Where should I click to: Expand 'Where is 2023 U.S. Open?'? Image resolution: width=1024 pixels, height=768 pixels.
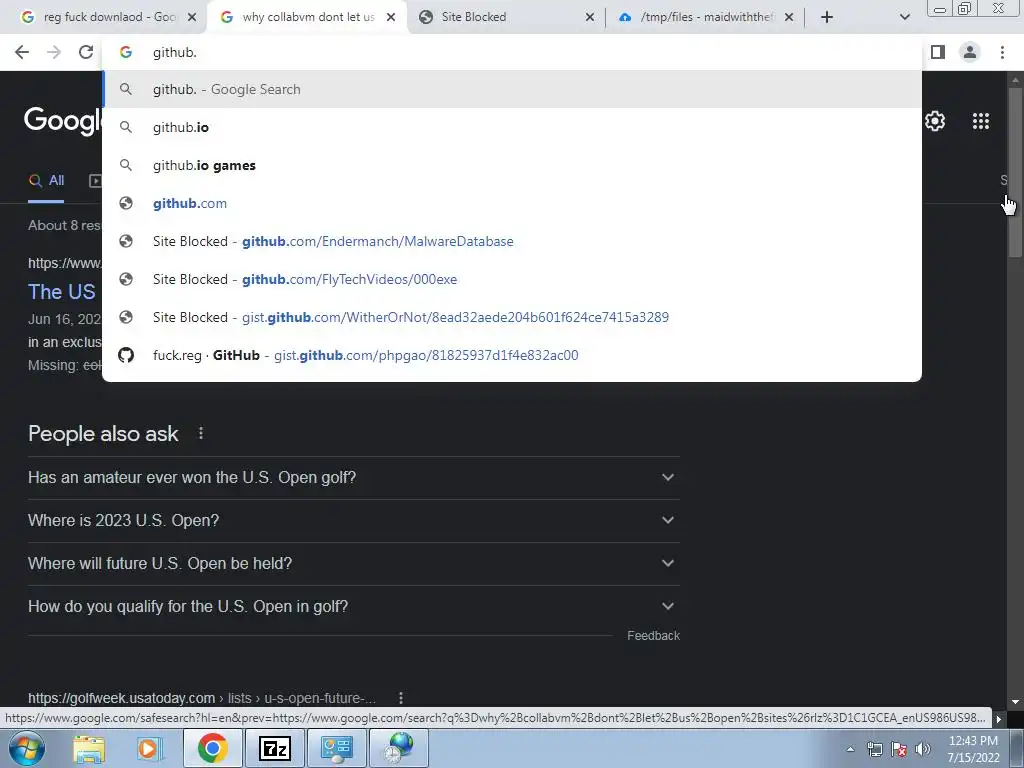(x=353, y=520)
